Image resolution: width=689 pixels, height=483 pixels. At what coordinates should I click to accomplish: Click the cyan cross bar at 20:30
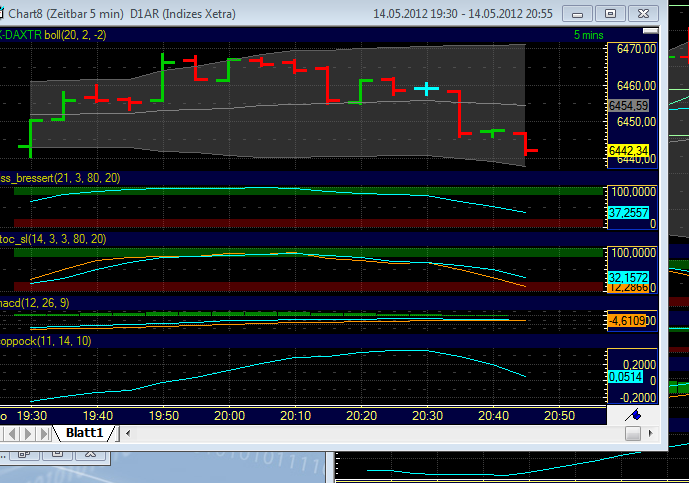point(426,89)
